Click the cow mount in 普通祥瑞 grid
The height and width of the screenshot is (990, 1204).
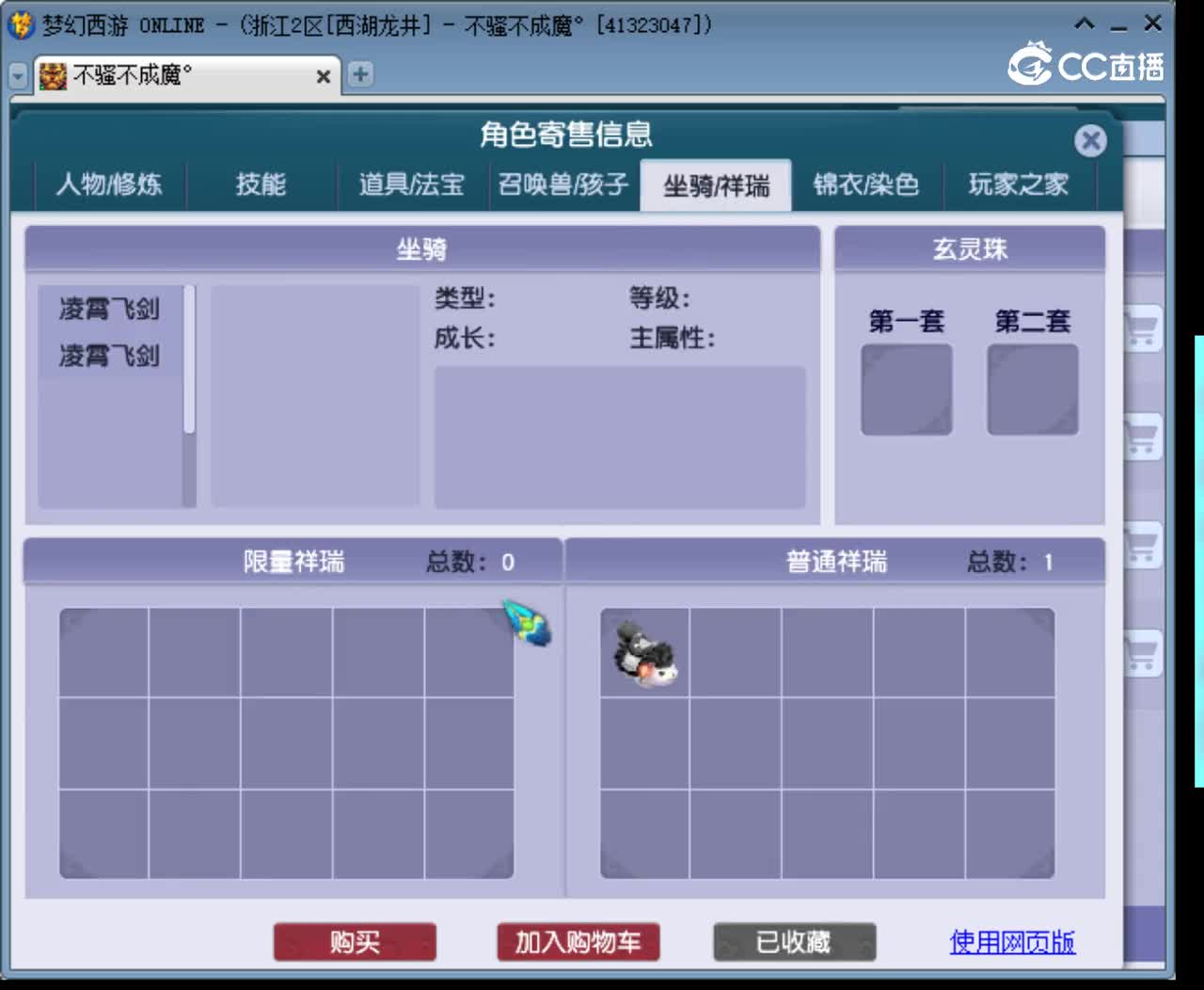click(645, 653)
